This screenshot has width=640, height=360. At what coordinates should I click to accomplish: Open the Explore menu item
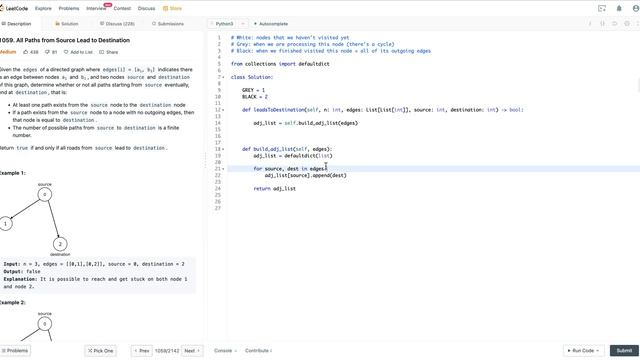(43, 8)
